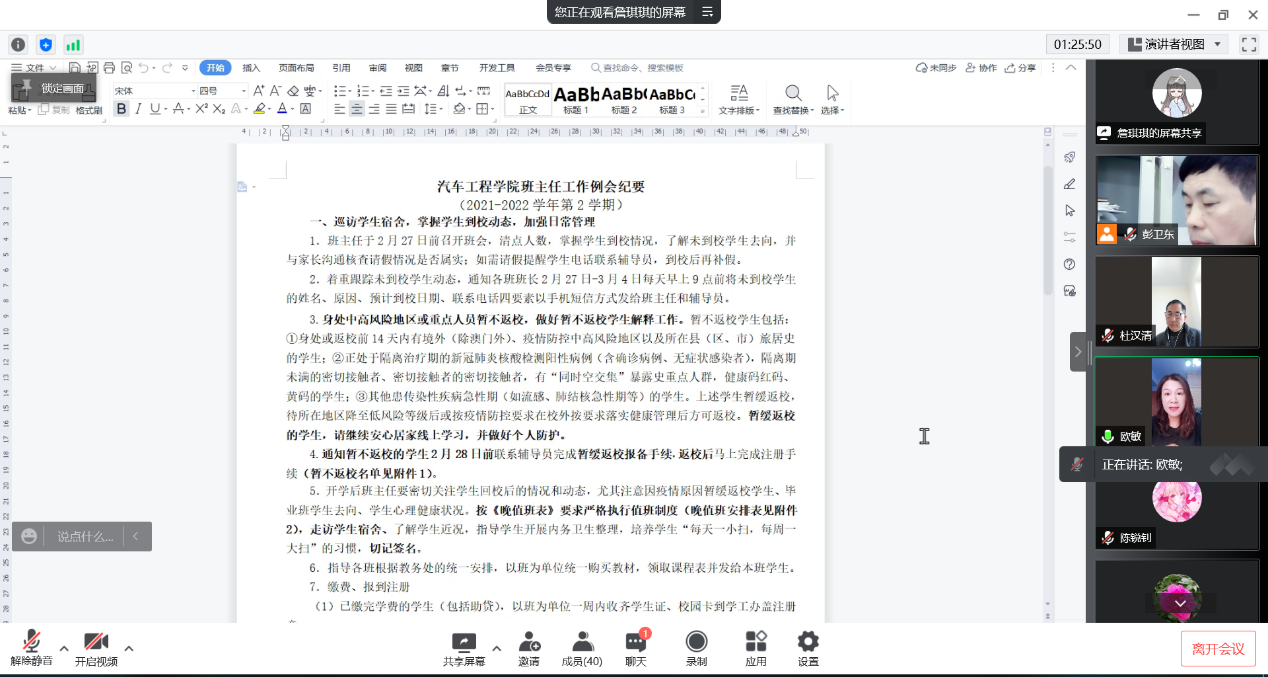Expand audio options arrow beside microphone
Image resolution: width=1268 pixels, height=677 pixels.
point(64,648)
